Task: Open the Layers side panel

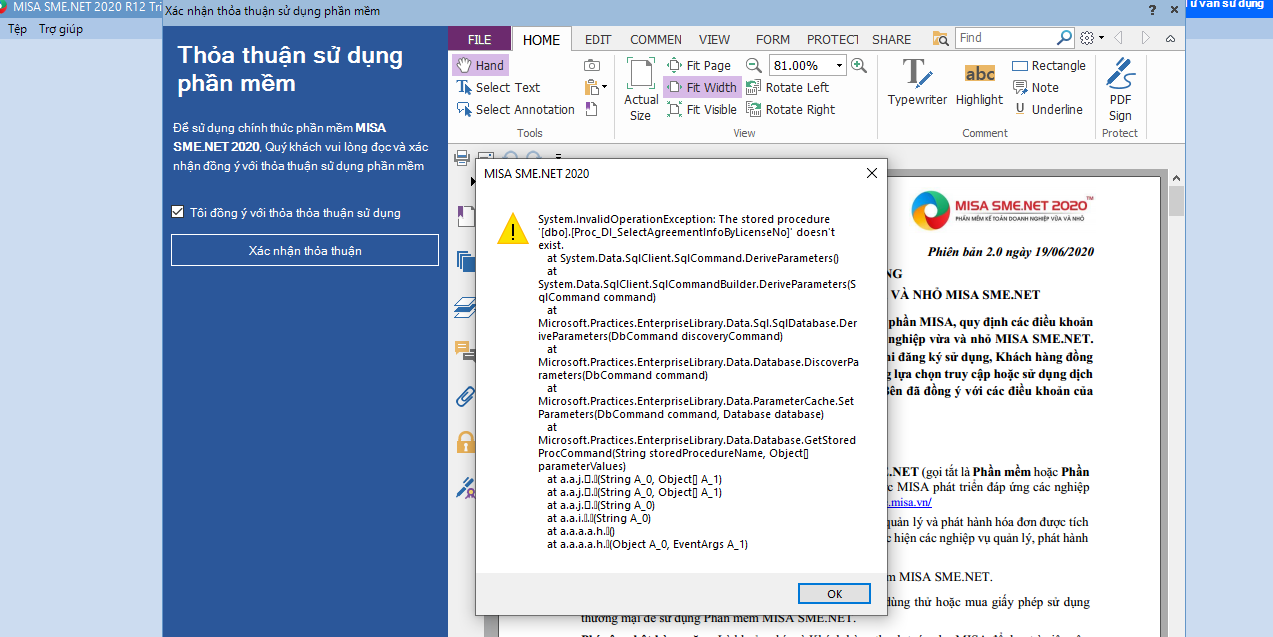Action: tap(464, 307)
